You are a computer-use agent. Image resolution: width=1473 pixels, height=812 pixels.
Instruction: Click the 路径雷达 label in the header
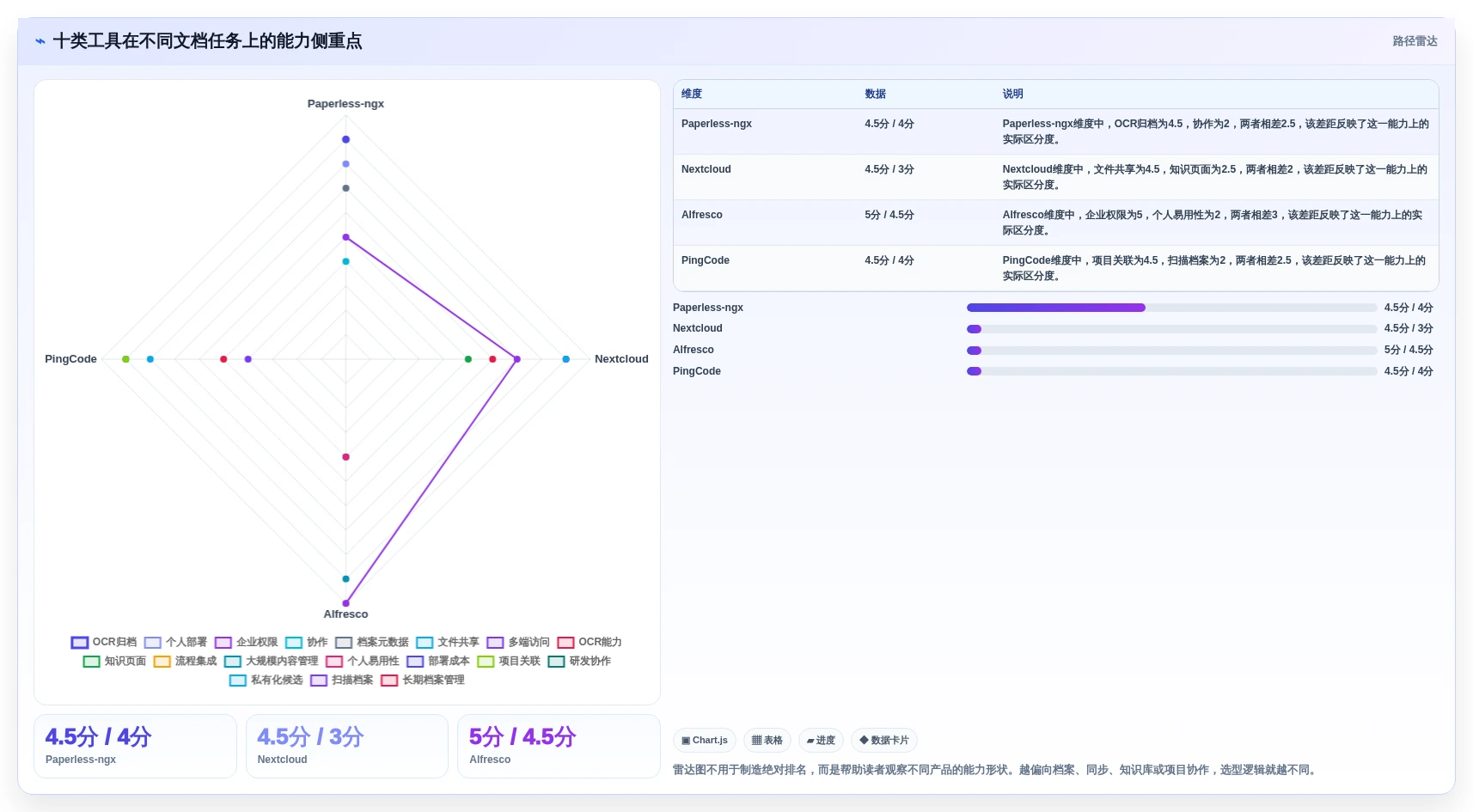(1415, 41)
